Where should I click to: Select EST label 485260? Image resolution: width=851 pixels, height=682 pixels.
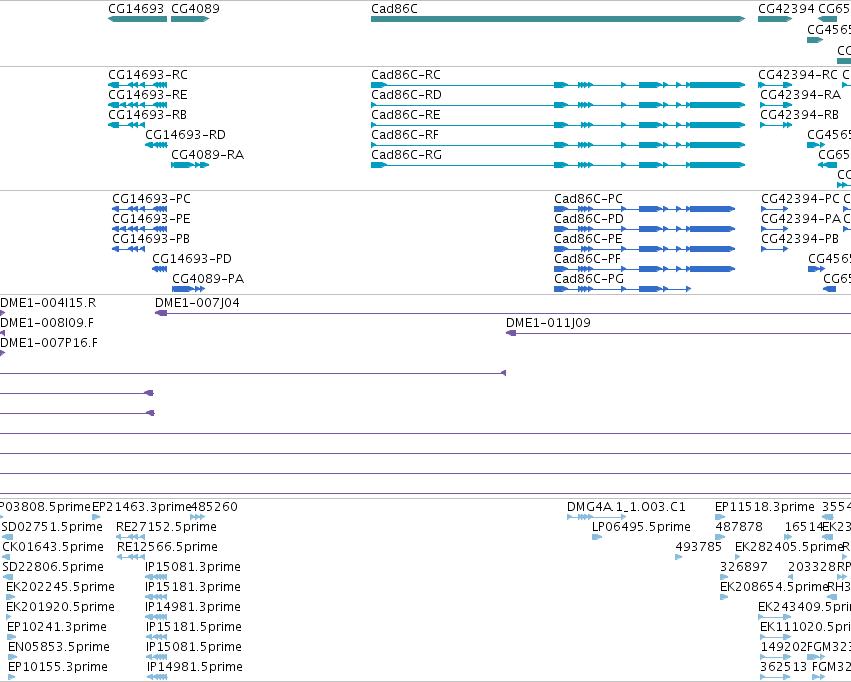(214, 507)
